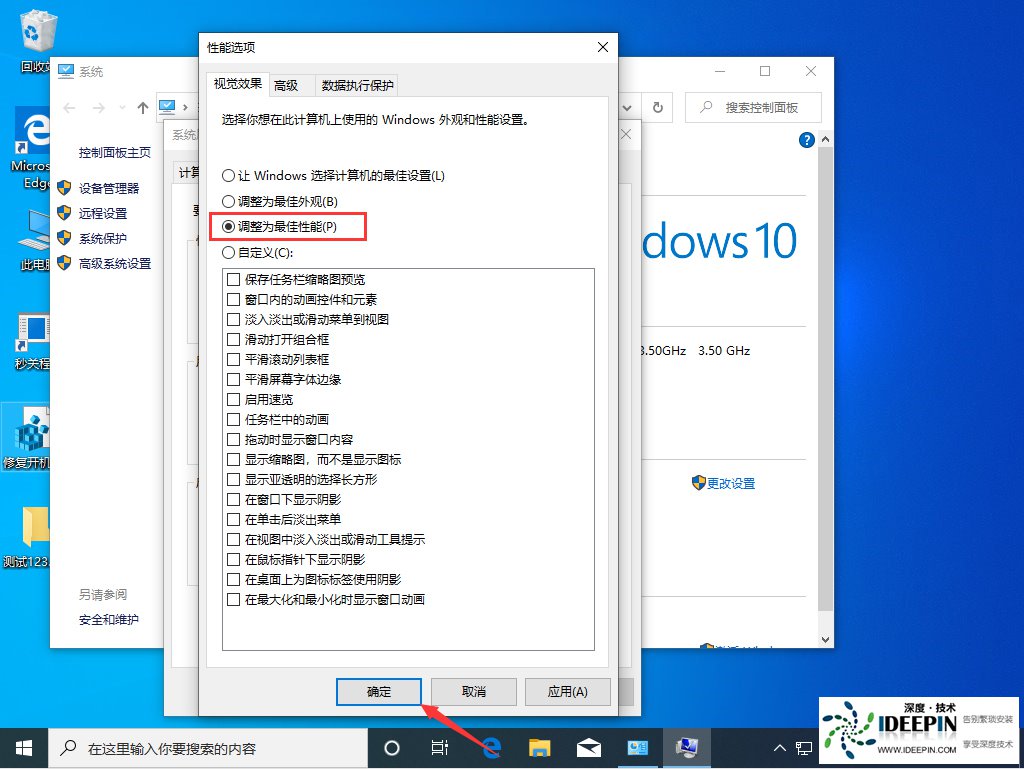
Task: Open 控制面板主页 link
Action: (115, 153)
